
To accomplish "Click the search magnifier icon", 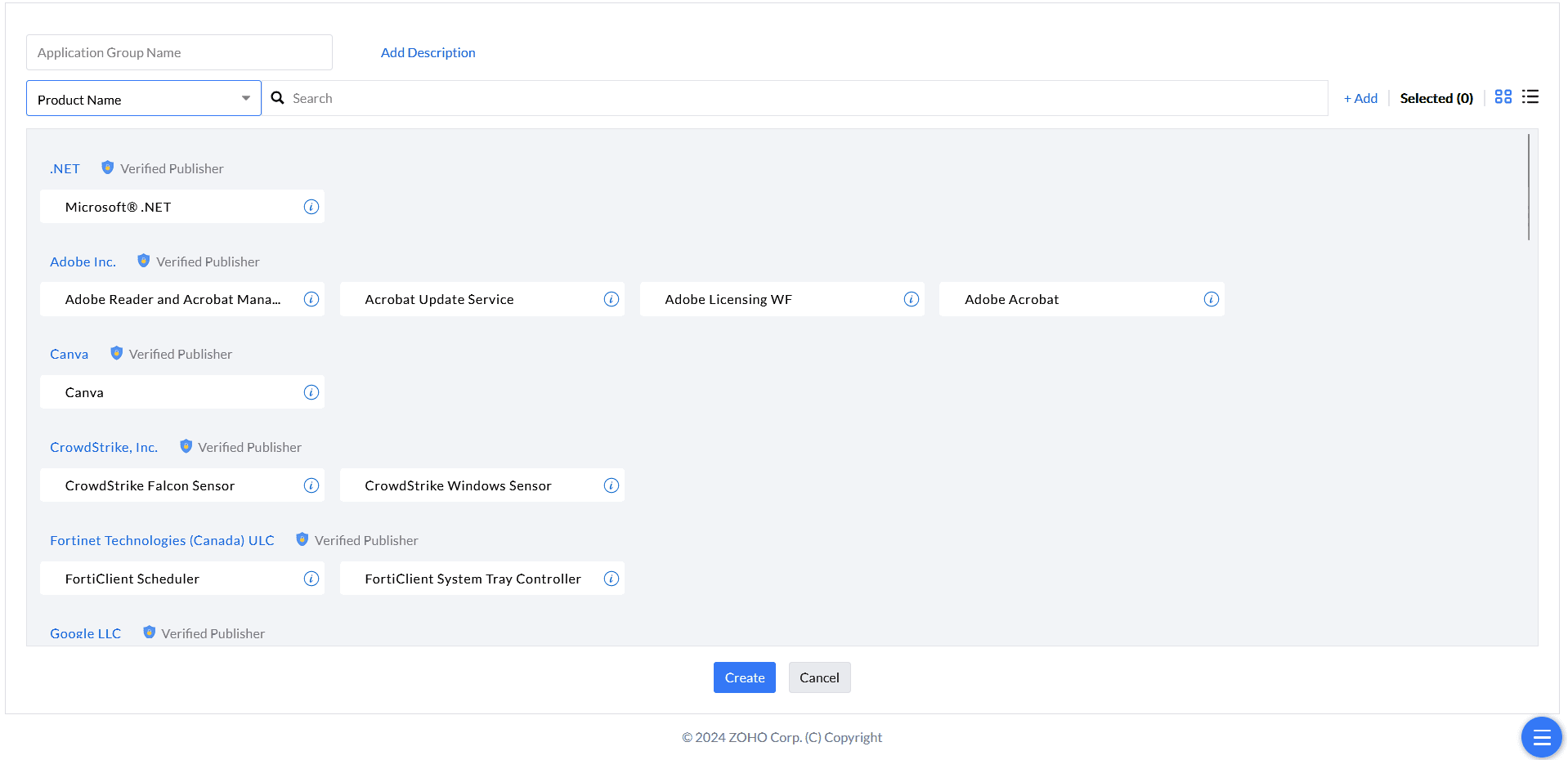I will 278,98.
